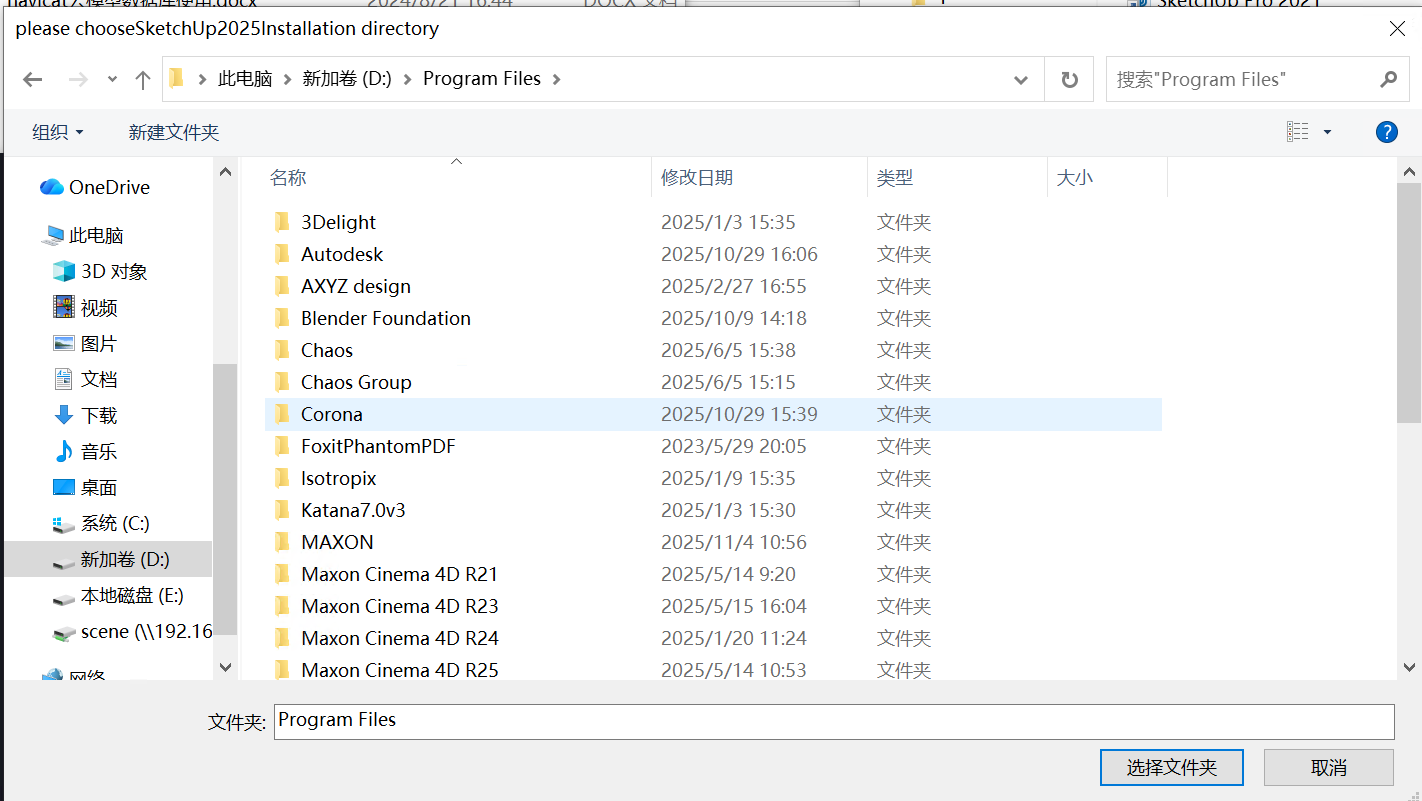
Task: Click the folder icon beside Chaos Group
Action: point(282,382)
